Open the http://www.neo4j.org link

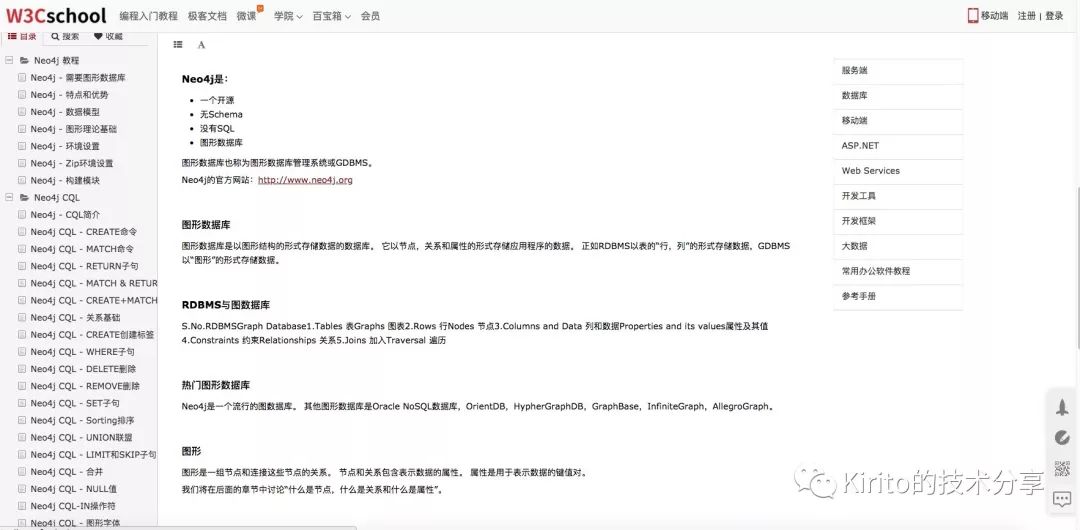tap(305, 180)
